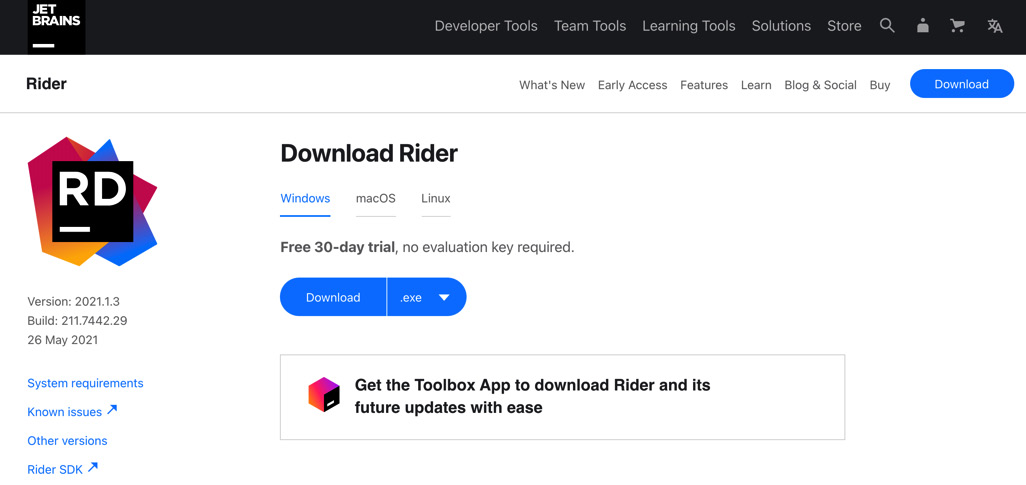Expand the .exe installer type dropdown
1026x485 pixels.
pos(427,297)
